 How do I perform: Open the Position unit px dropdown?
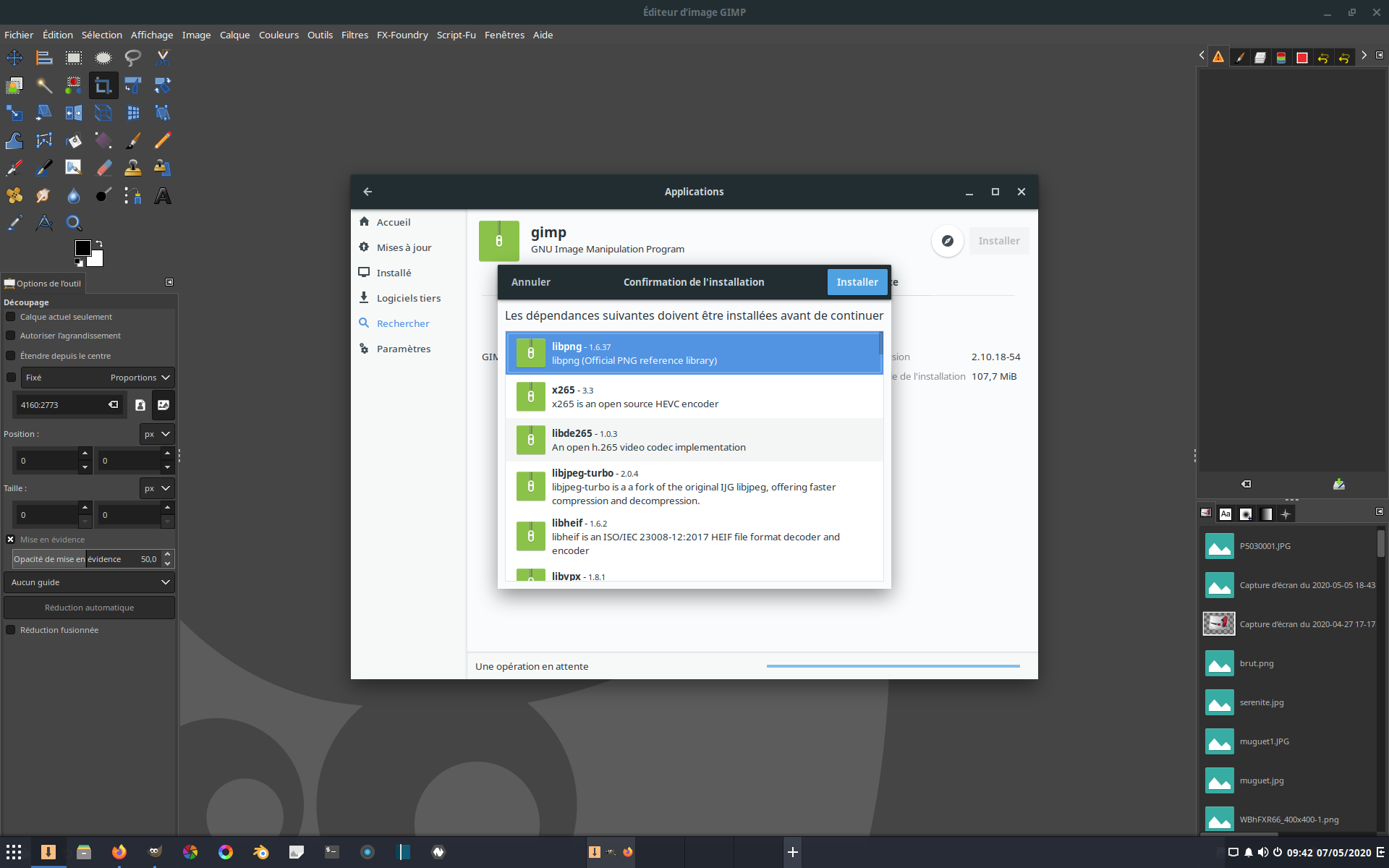(157, 434)
